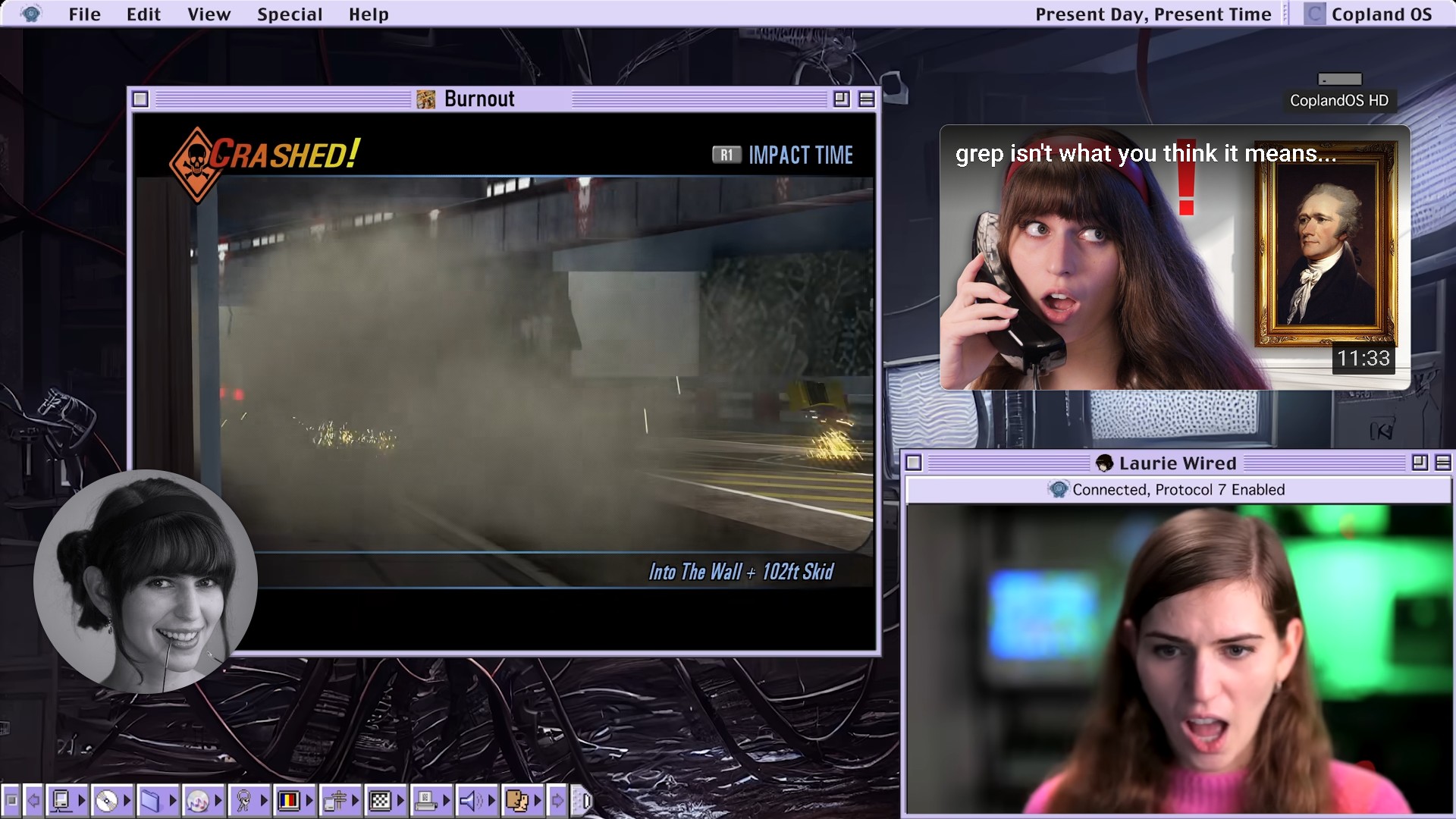Expand arrow beside the two faces icon
1456x819 pixels.
tap(537, 800)
